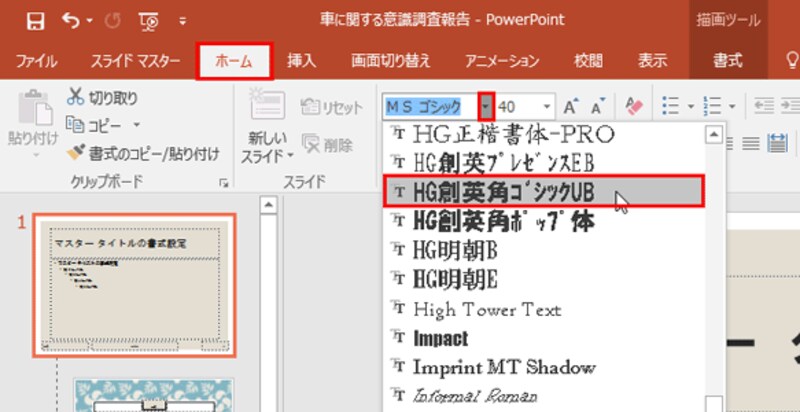Pick High Tower Text font
This screenshot has height=412, width=800.
click(x=544, y=309)
